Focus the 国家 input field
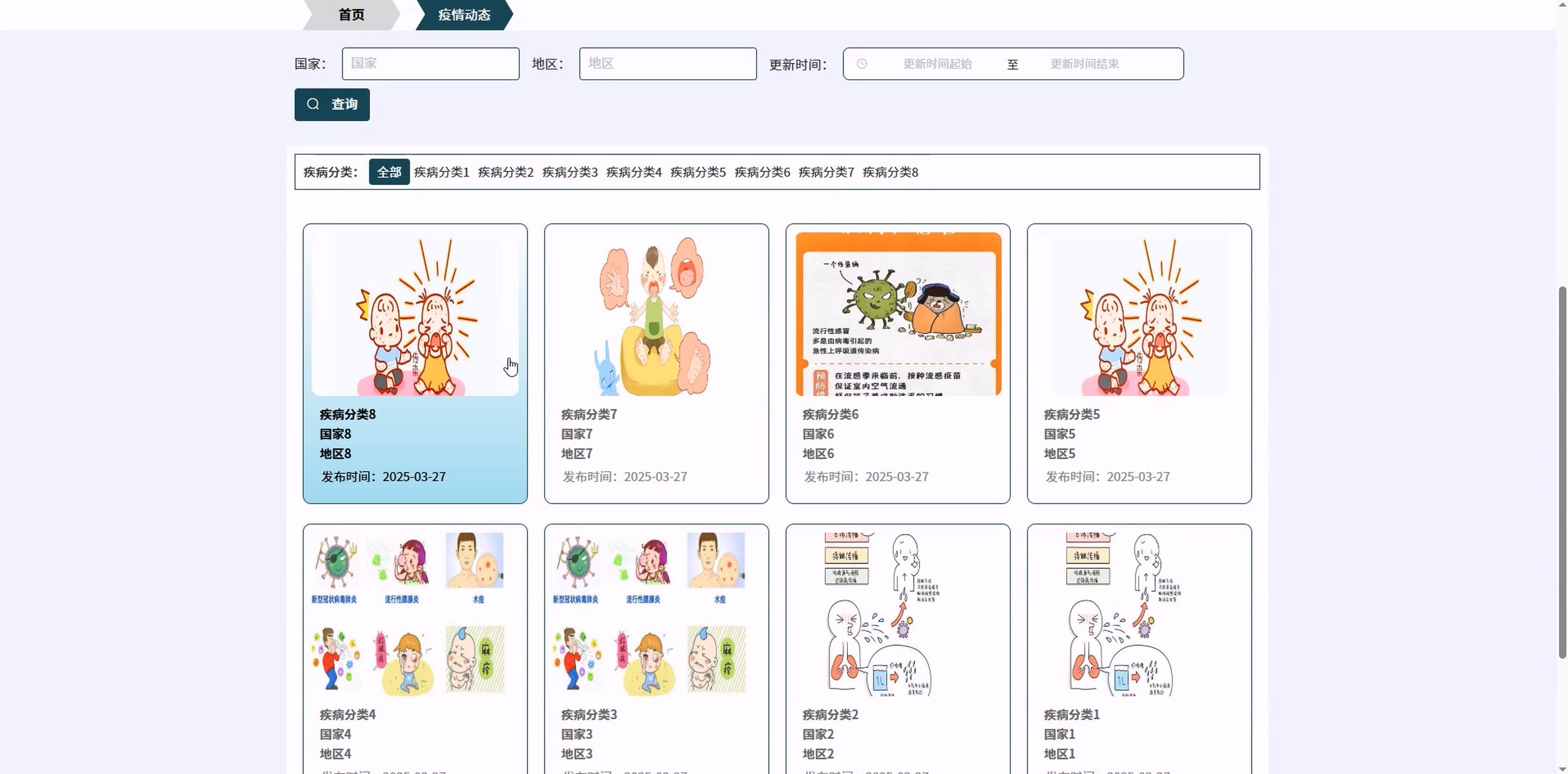Viewport: 1568px width, 774px height. point(430,64)
